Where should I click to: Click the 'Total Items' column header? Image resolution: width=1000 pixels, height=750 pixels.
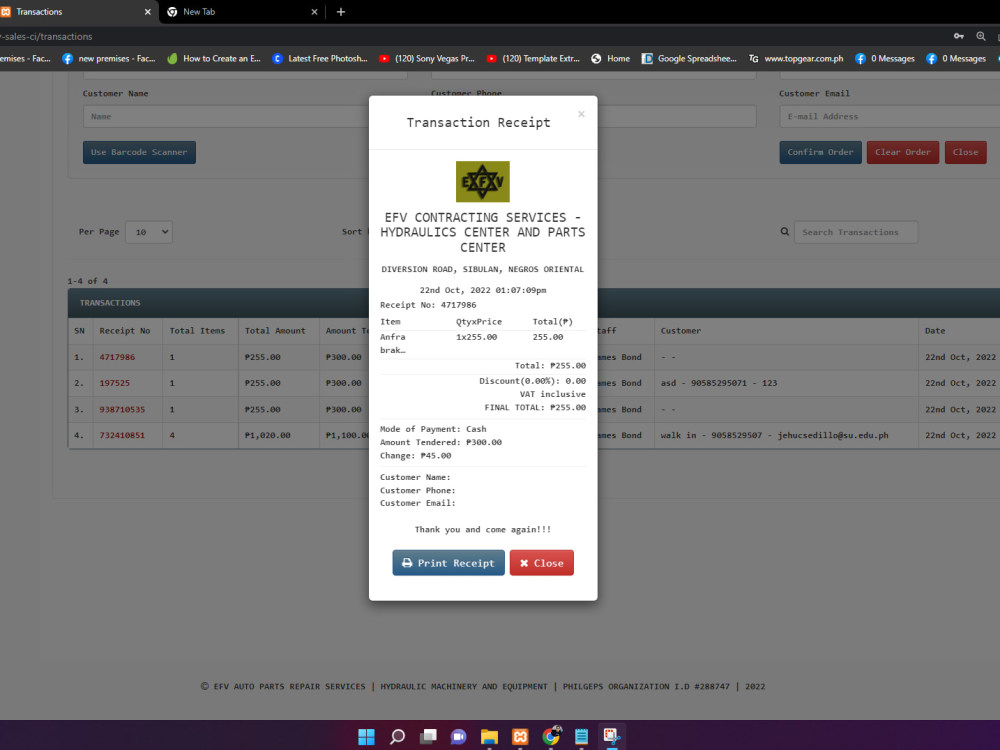click(x=197, y=331)
